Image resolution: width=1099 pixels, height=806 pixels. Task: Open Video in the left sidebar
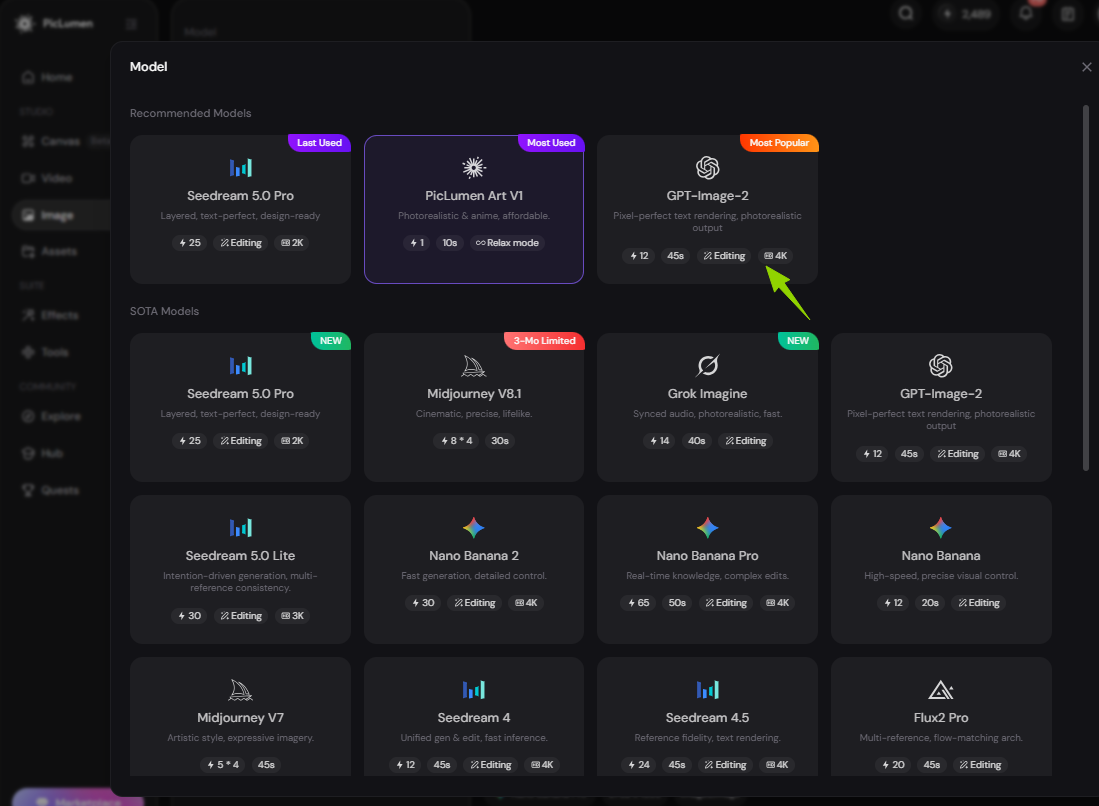47,178
